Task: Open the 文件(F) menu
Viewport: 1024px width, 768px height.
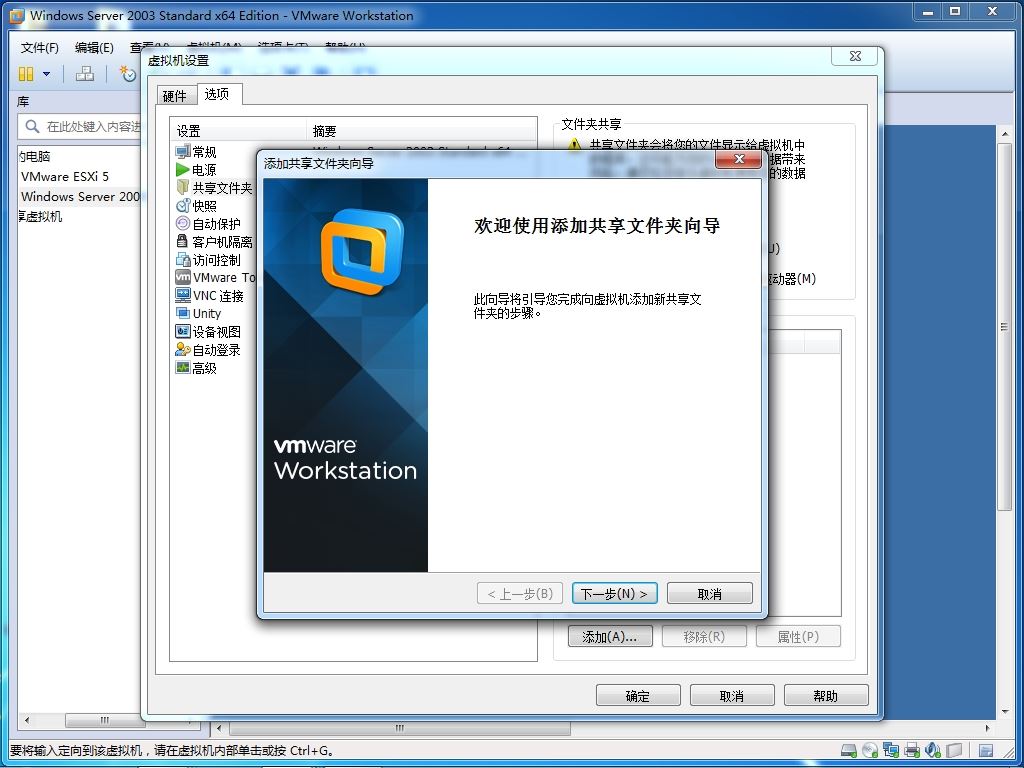Action: pyautogui.click(x=40, y=48)
